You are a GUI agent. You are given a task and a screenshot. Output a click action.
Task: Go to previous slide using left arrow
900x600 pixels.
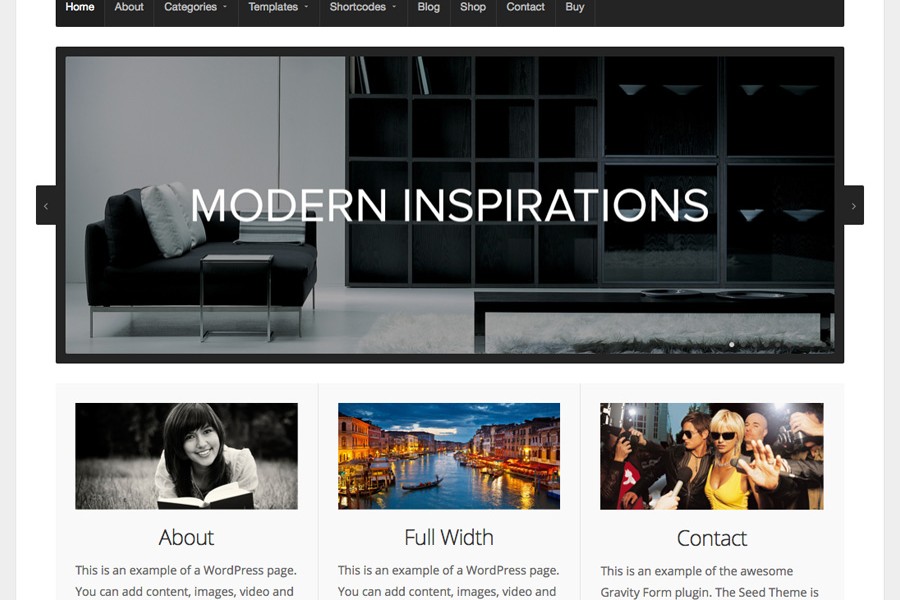coord(46,206)
